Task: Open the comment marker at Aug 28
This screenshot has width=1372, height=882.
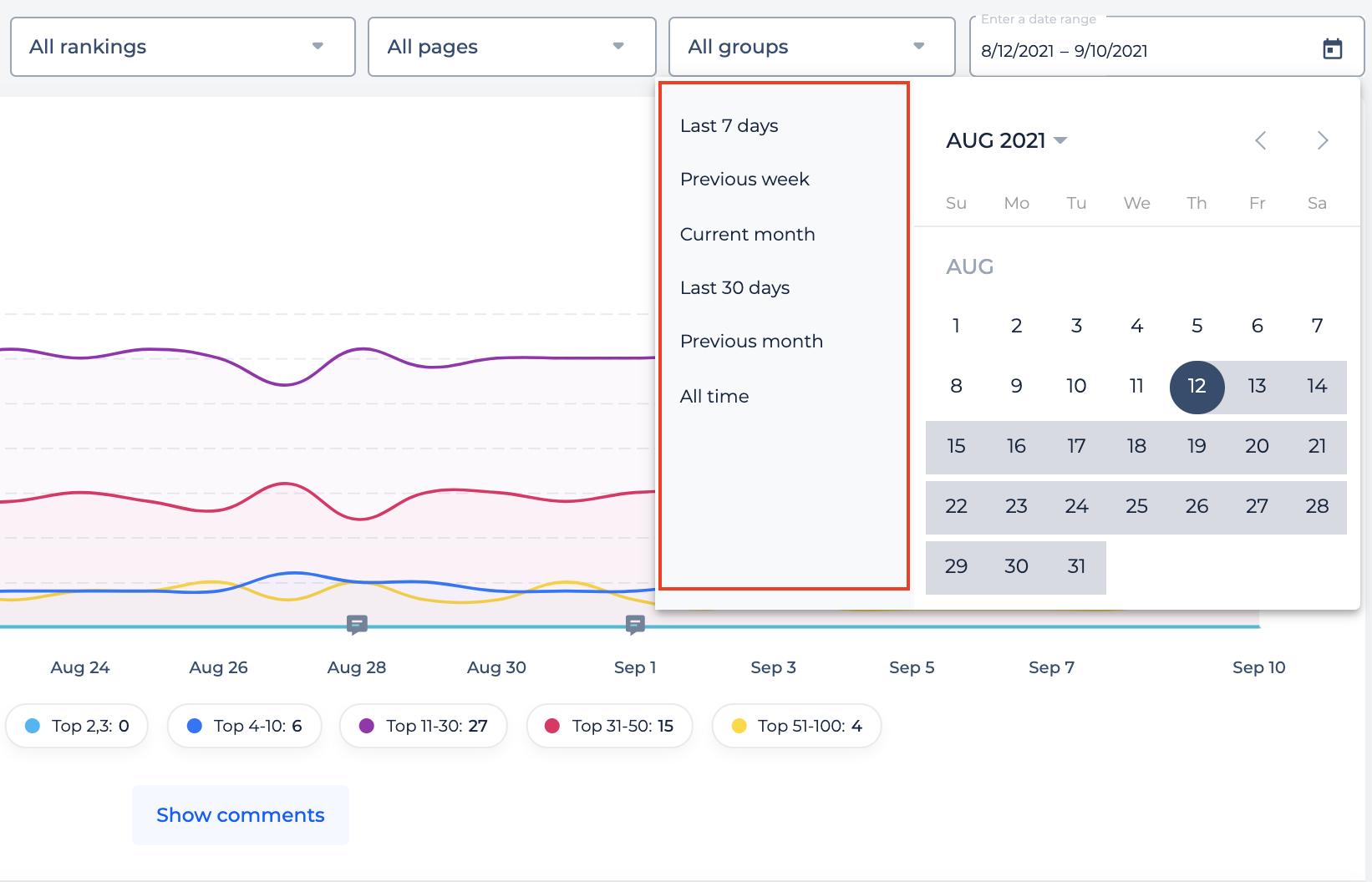Action: click(357, 625)
